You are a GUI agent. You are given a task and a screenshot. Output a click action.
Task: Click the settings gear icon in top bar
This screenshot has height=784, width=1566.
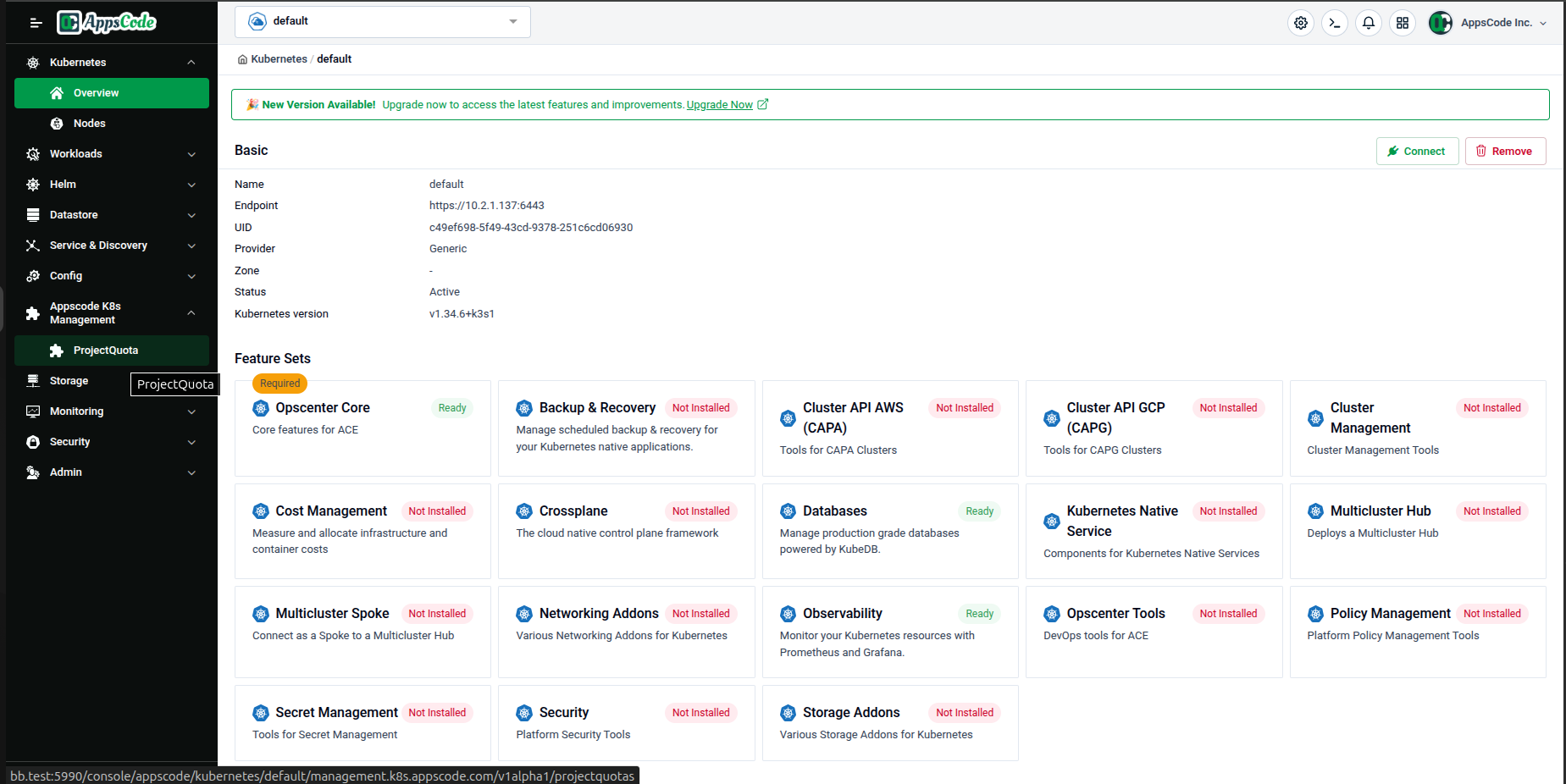tap(1301, 23)
